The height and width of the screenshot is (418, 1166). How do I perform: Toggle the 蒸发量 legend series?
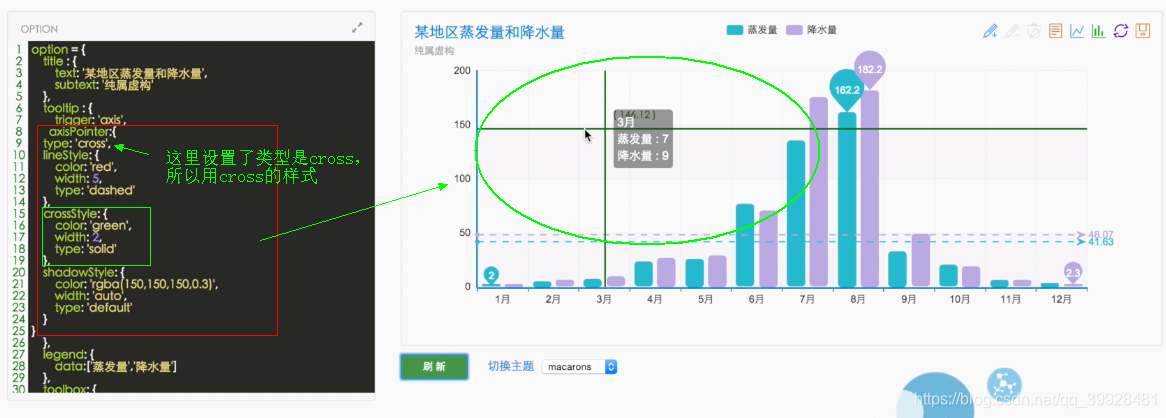click(751, 30)
